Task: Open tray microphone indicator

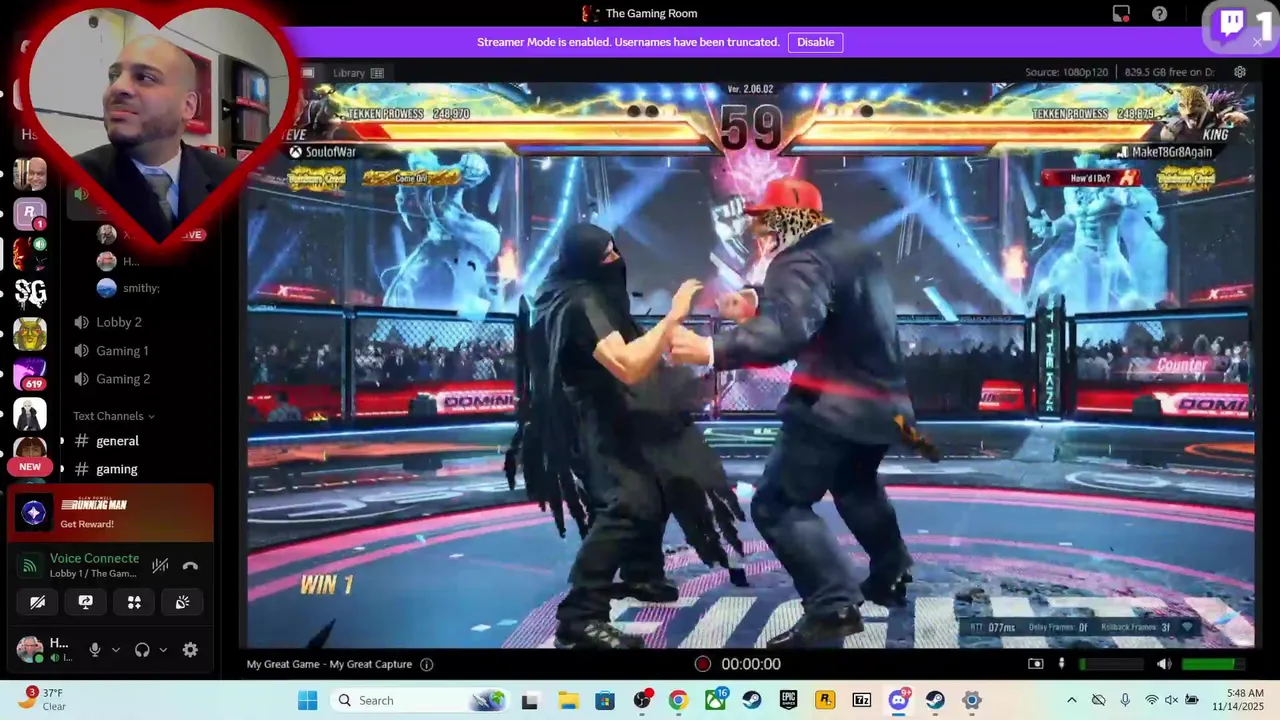Action: pos(1125,700)
